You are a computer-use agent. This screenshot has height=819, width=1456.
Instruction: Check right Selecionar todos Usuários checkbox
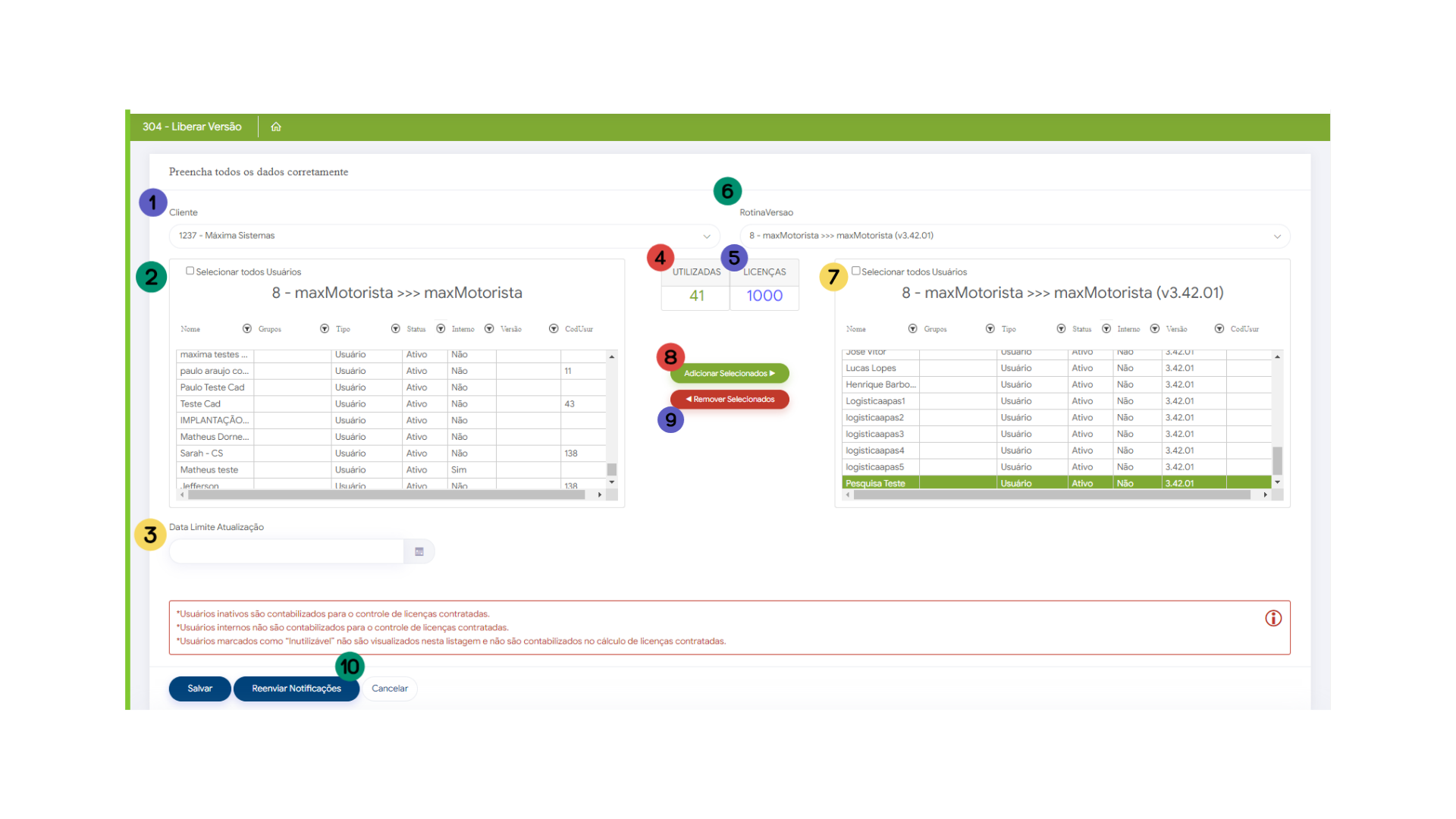(x=855, y=271)
